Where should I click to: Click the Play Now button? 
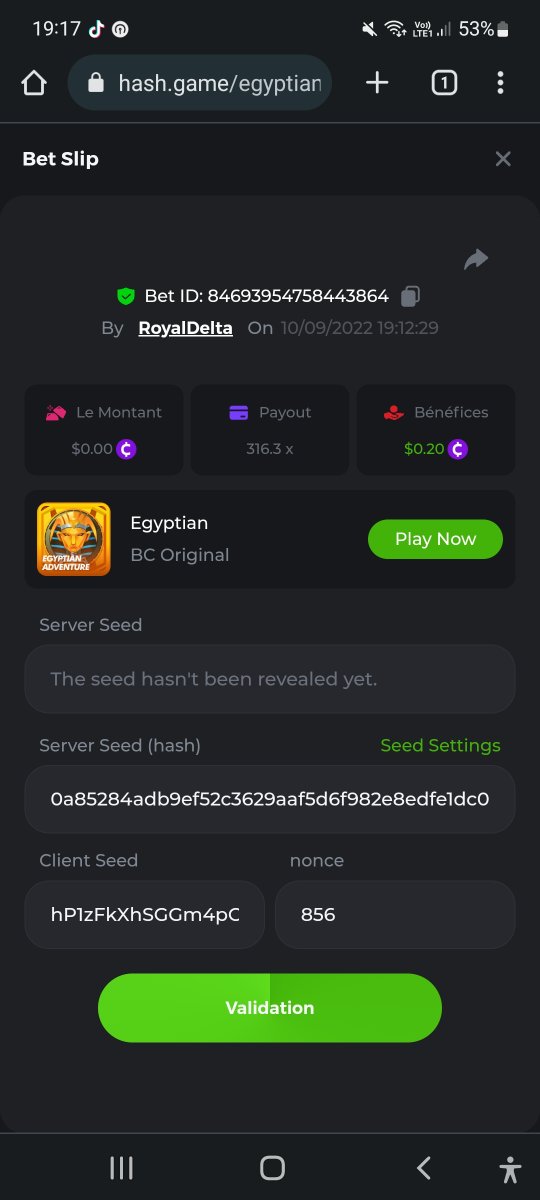[x=435, y=539]
